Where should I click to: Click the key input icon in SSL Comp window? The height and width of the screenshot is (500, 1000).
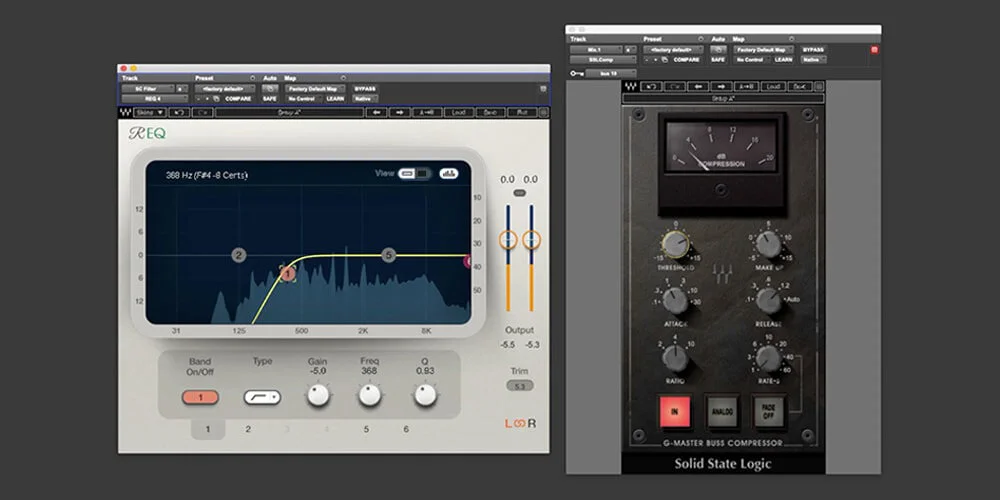577,74
